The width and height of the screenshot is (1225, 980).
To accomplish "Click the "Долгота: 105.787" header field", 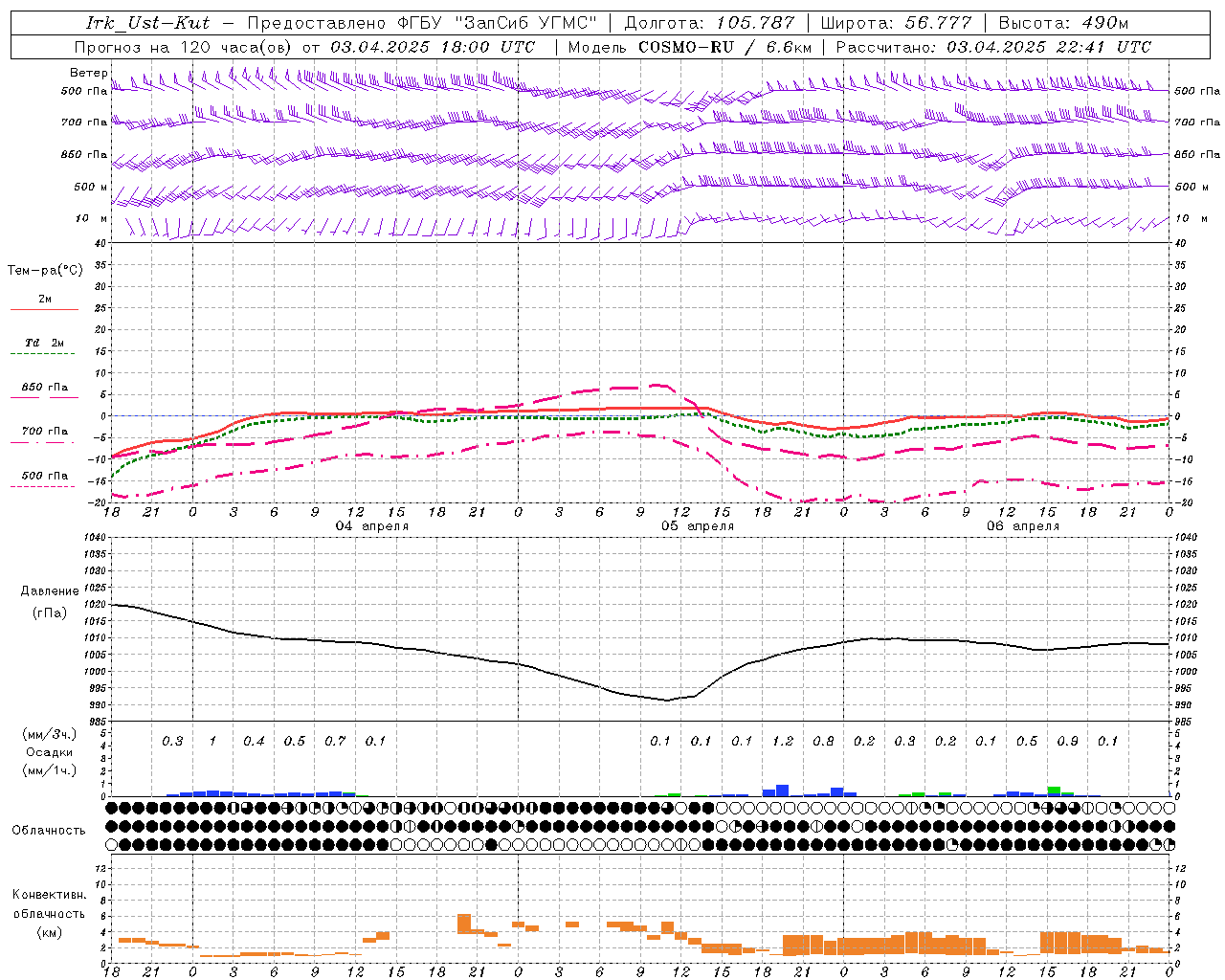I will [x=710, y=23].
